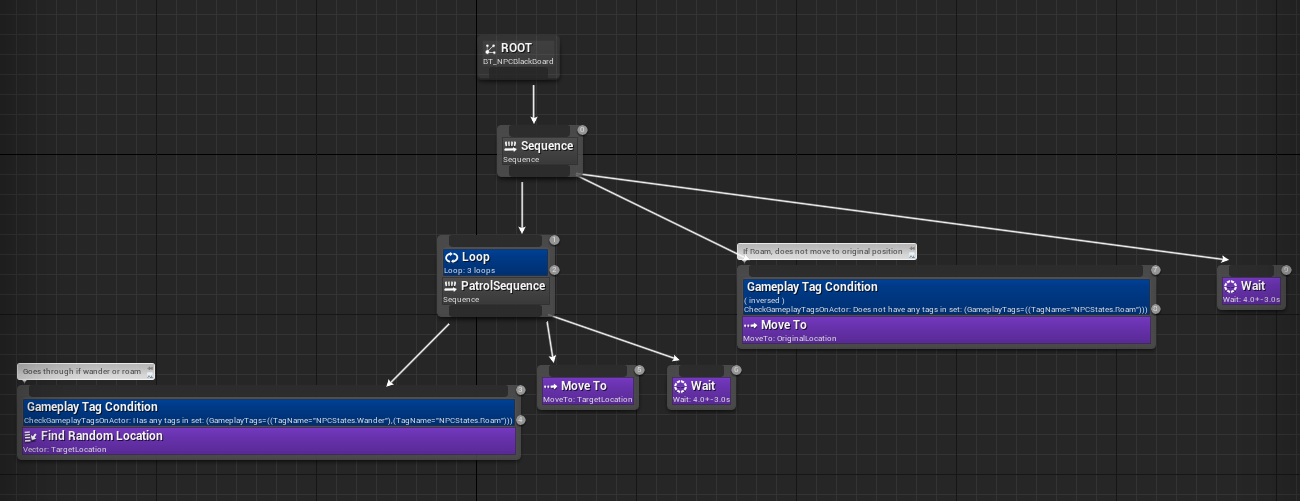The image size is (1300, 501).
Task: Select the inversed Gameplay Tag Condition decorator
Action: tap(946, 298)
